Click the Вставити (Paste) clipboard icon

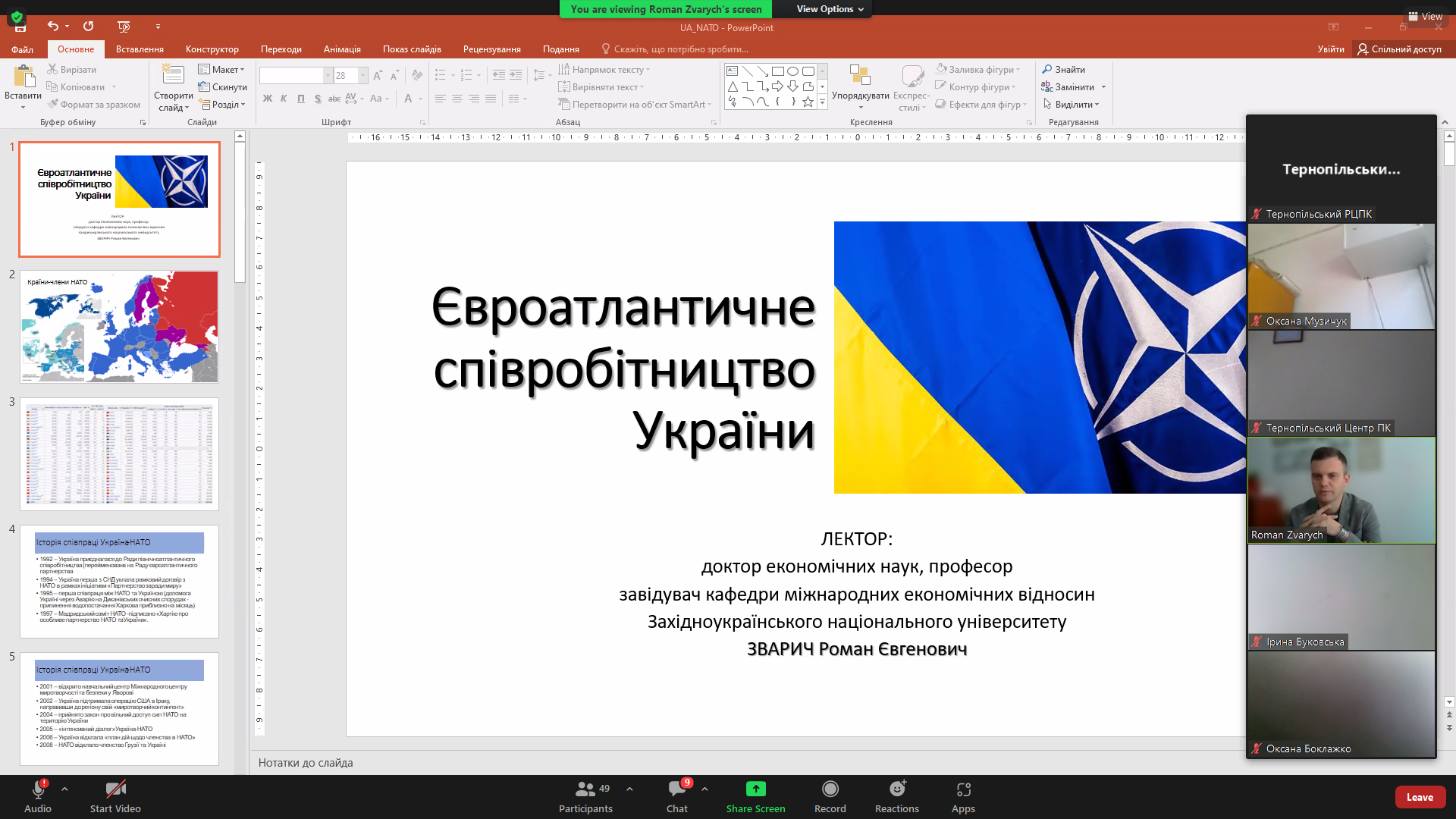[24, 76]
